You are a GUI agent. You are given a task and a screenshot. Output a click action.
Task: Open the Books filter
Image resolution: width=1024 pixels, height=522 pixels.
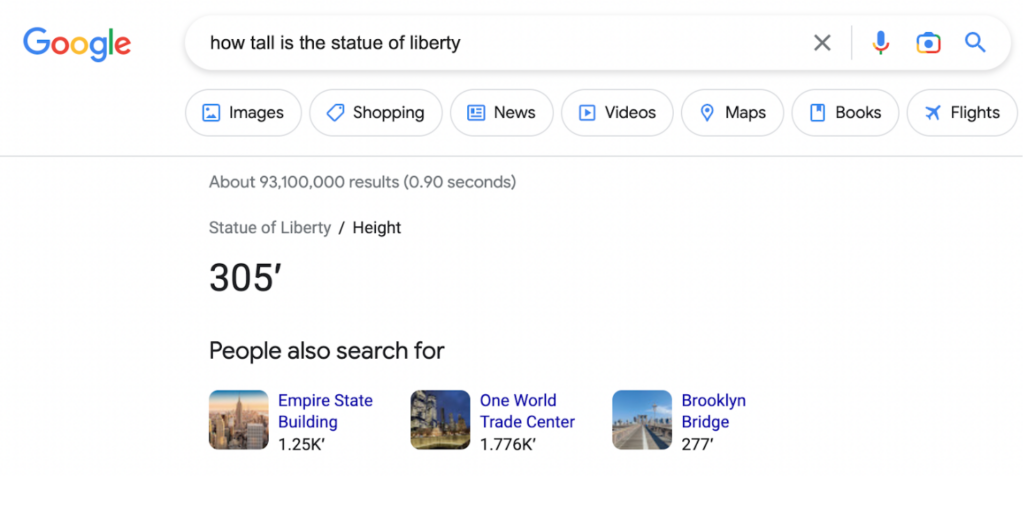(845, 113)
